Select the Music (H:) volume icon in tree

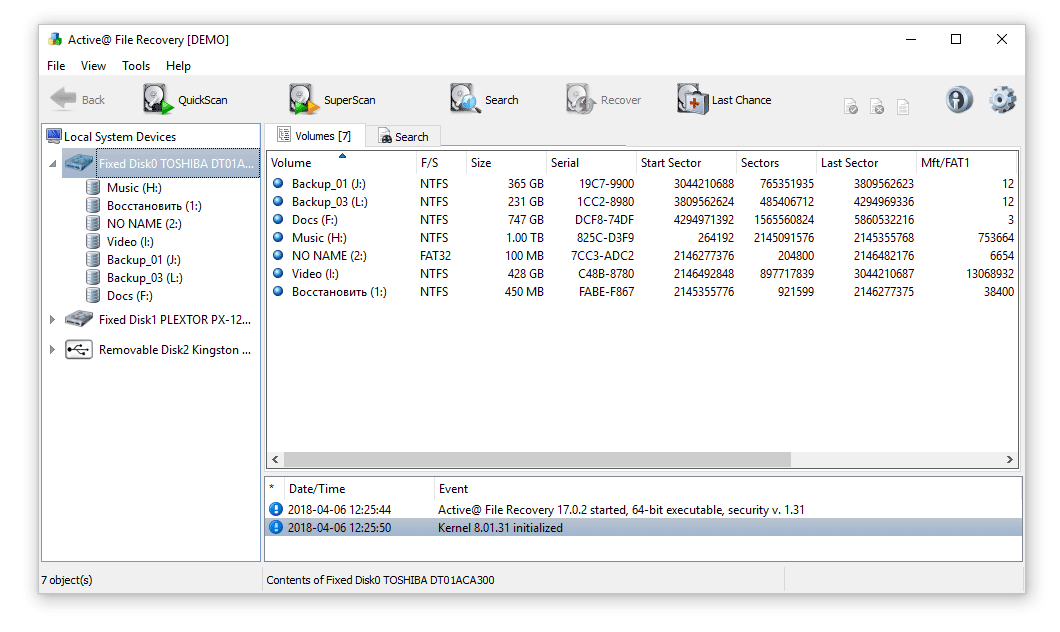point(93,187)
